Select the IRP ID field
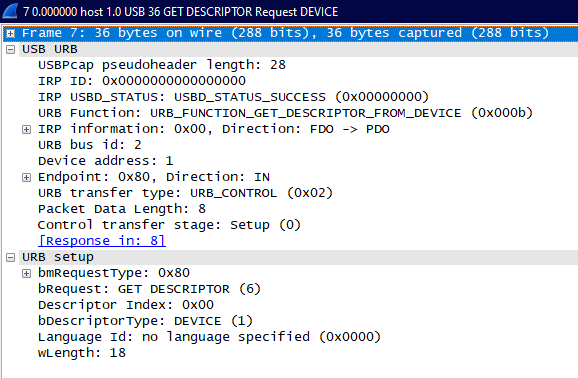This screenshot has height=378, width=578. [142, 81]
